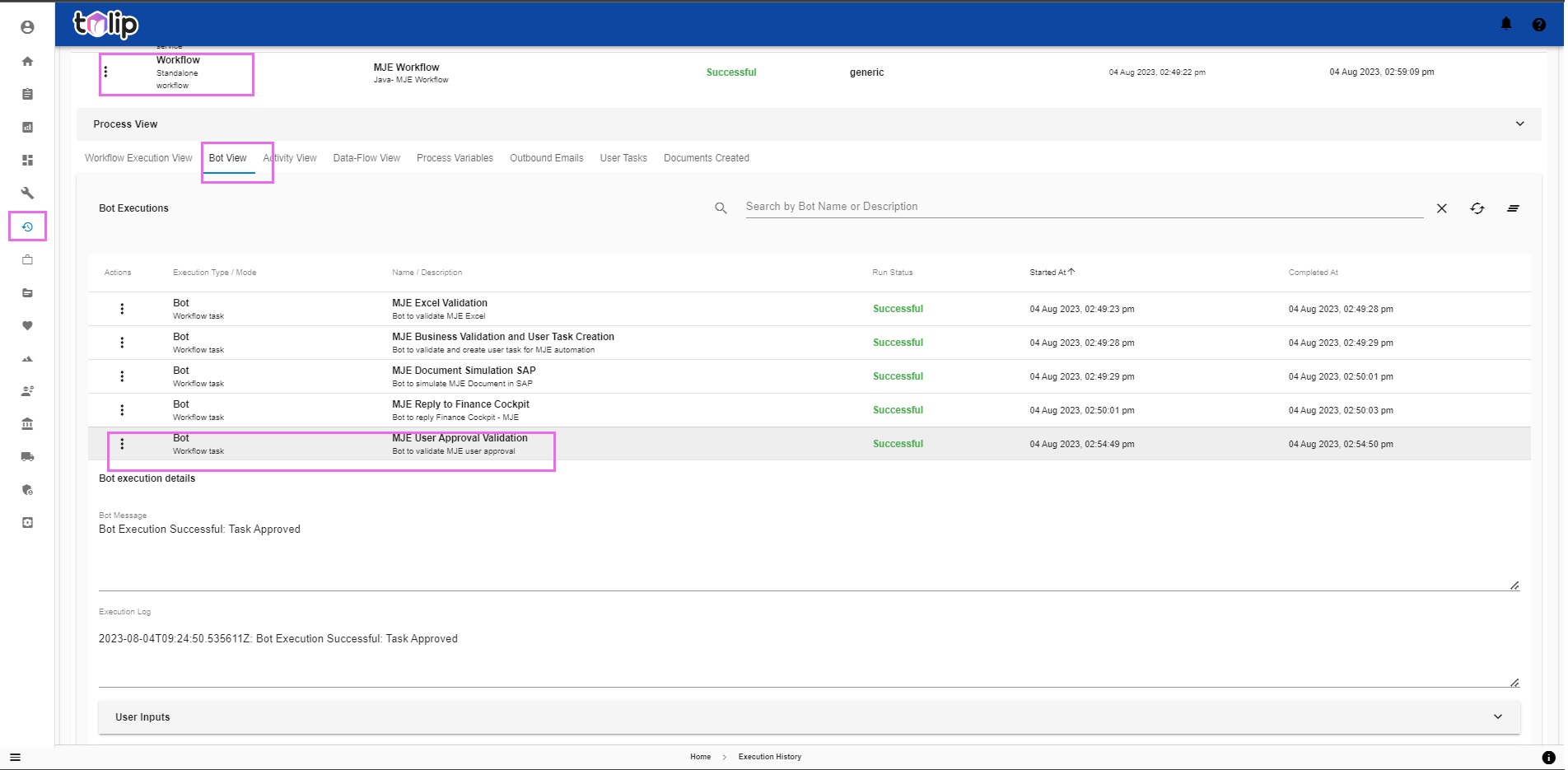Switch to Activity View tab
Screen dimensions: 1568x770
pos(290,158)
